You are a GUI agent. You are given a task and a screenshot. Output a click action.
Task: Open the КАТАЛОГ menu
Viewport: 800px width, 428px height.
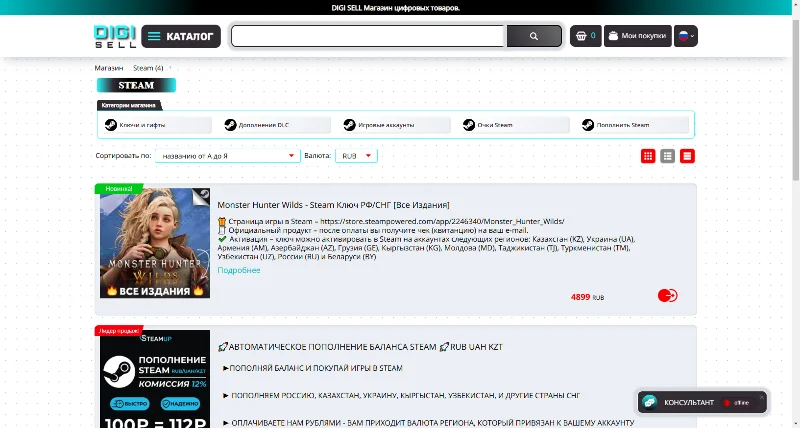(x=181, y=36)
